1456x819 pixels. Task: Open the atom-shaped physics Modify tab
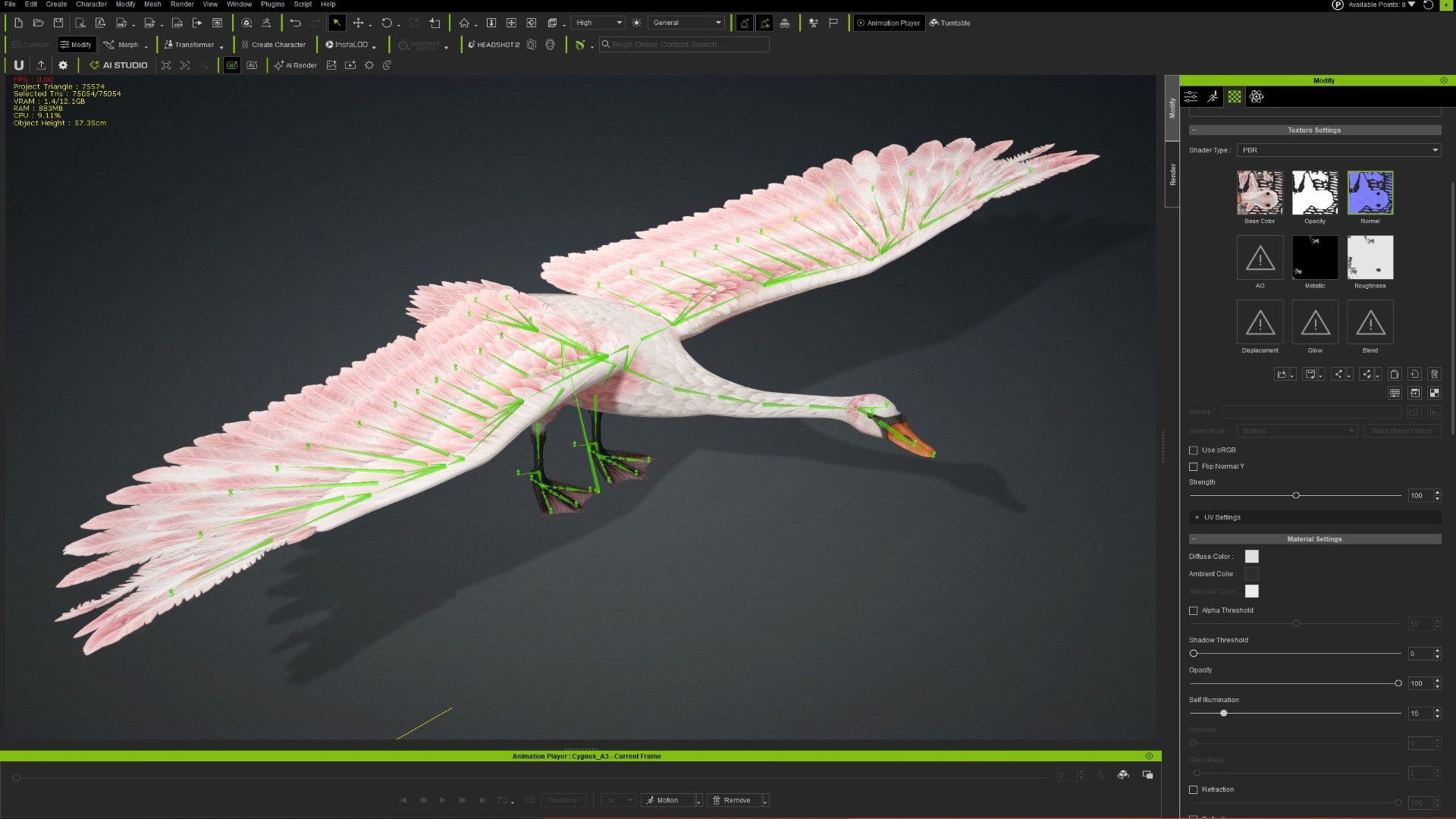tap(1257, 96)
